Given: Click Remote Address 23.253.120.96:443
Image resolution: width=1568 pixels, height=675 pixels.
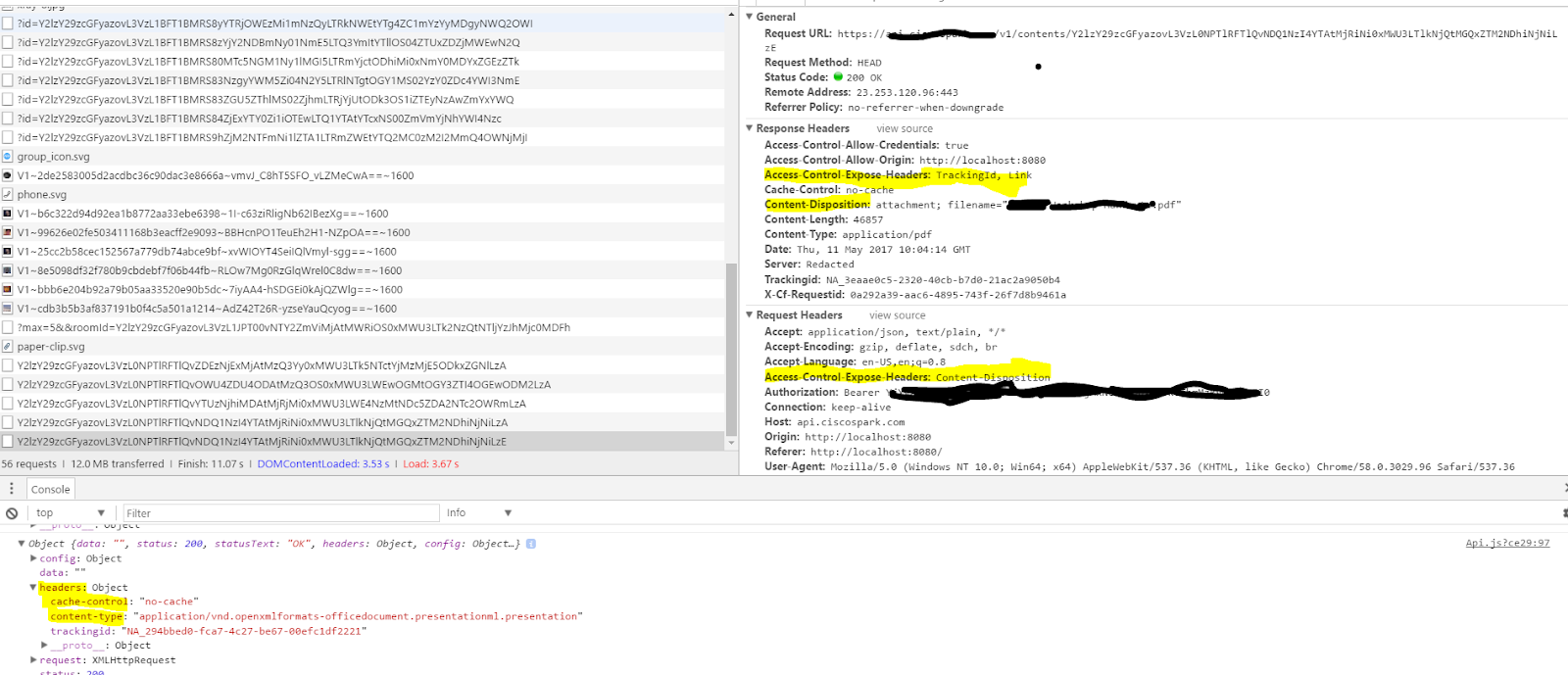Looking at the screenshot, I should tap(861, 93).
